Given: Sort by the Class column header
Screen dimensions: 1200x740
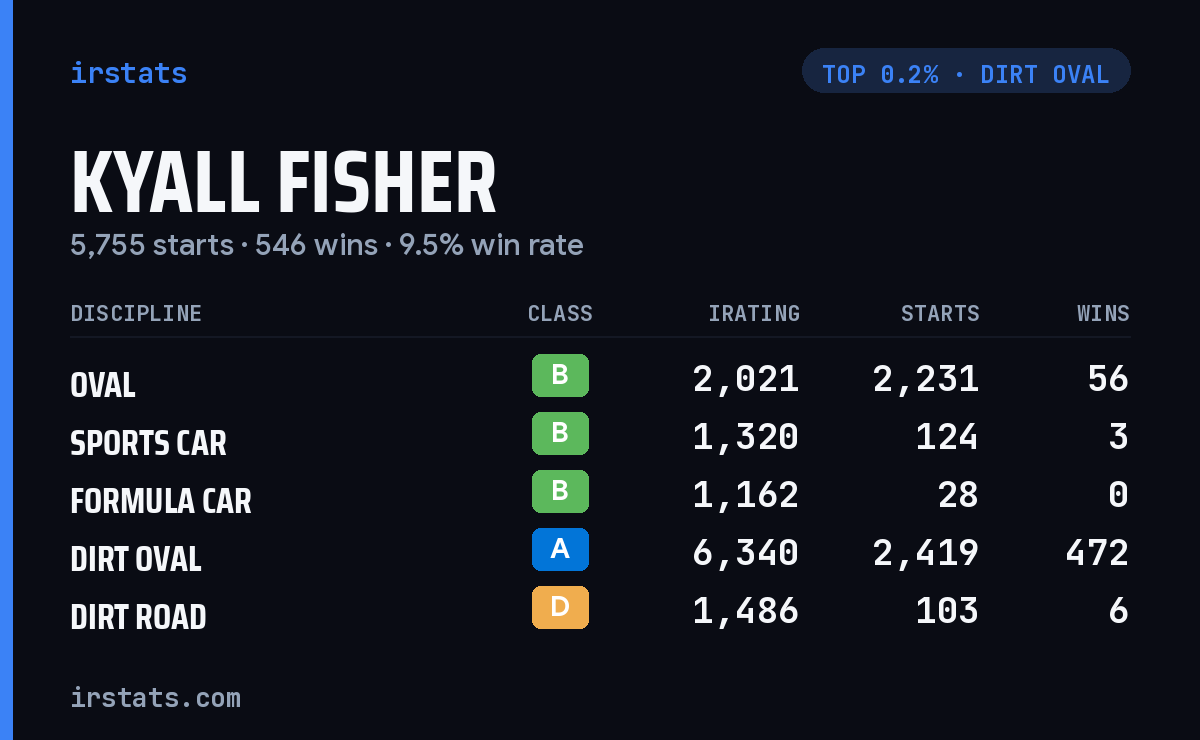Looking at the screenshot, I should pyautogui.click(x=560, y=314).
